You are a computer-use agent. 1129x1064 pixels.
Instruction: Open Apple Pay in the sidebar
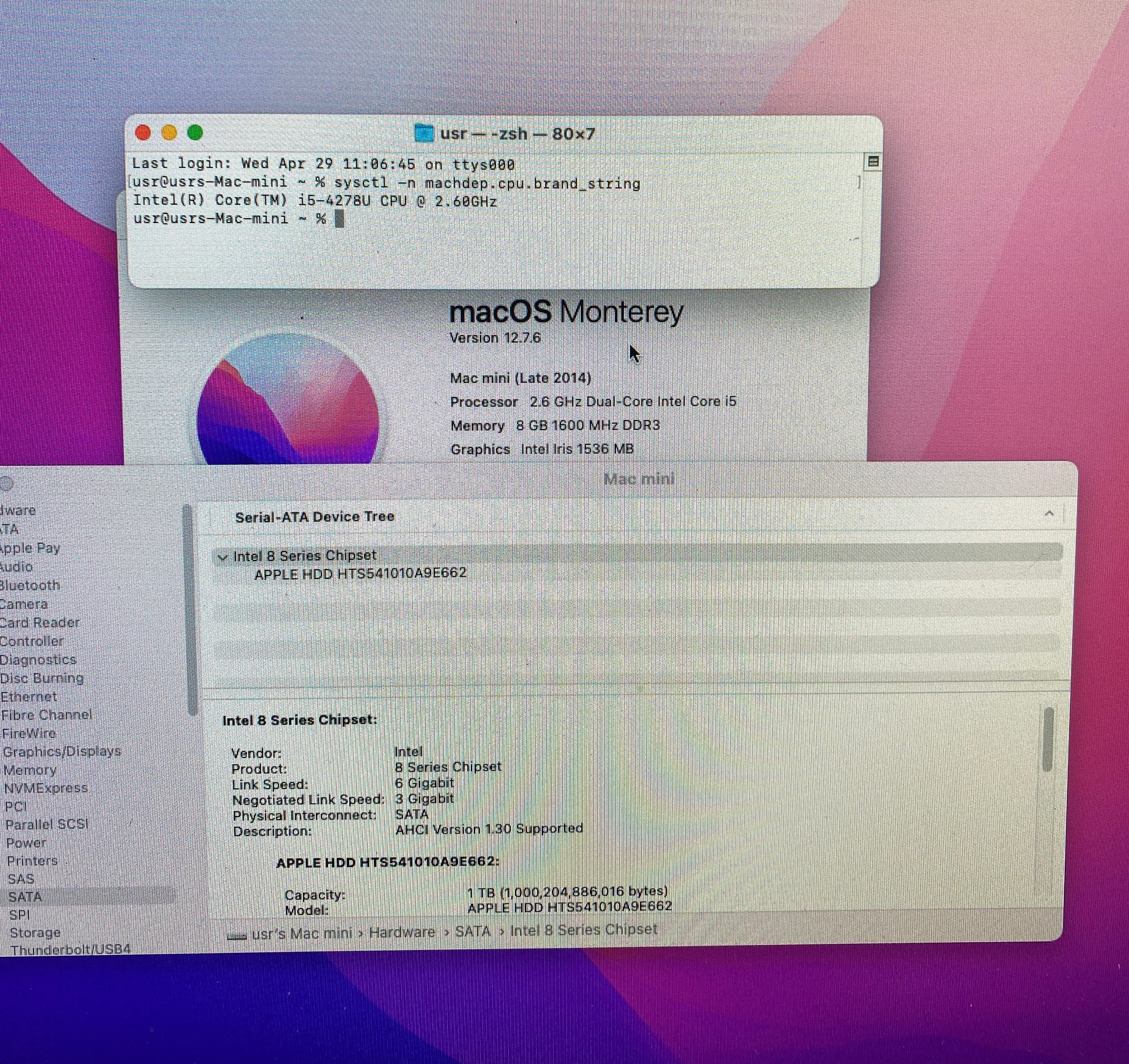[x=29, y=548]
